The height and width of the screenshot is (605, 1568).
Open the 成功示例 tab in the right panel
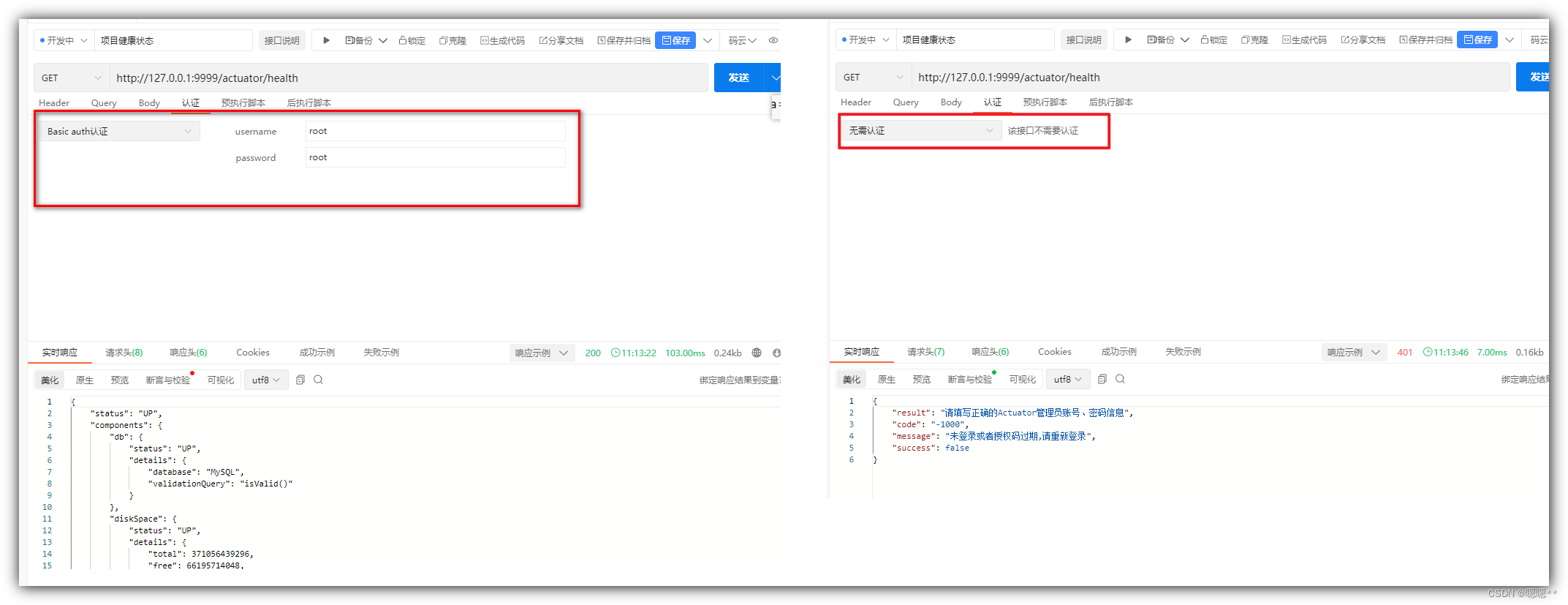coord(1119,352)
